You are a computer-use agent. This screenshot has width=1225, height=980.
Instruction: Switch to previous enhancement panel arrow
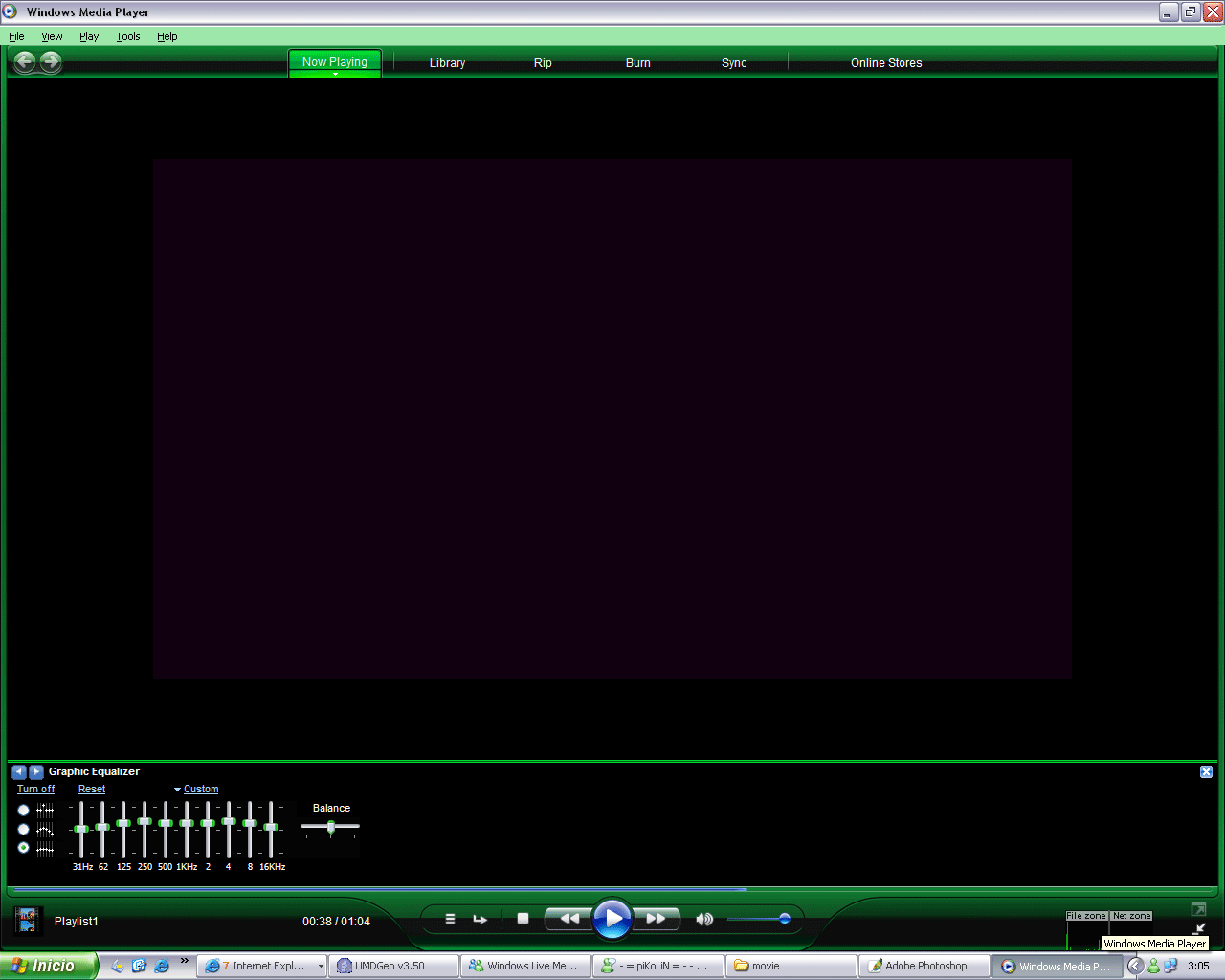18,771
